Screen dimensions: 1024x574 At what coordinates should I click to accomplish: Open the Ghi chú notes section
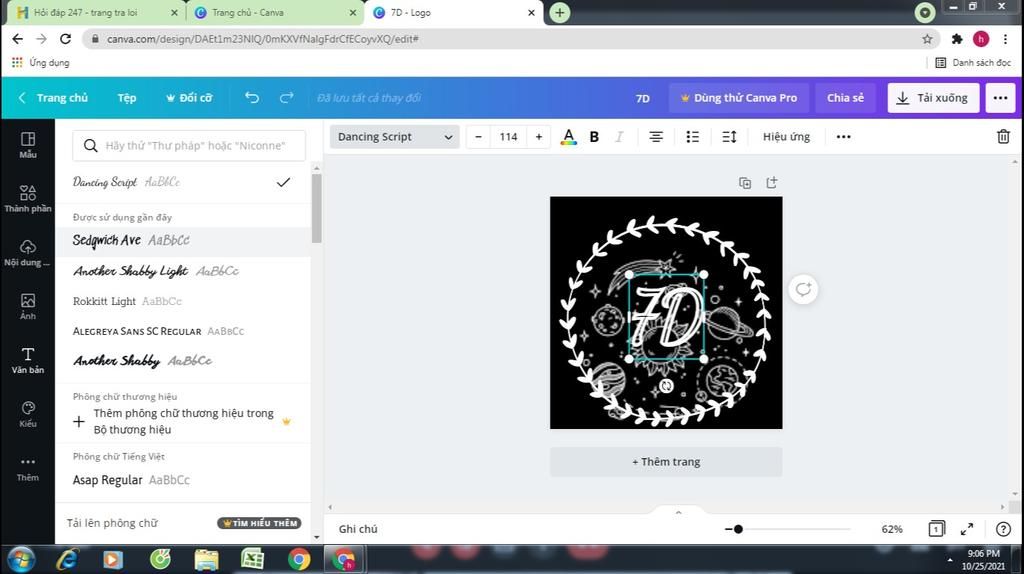(x=358, y=529)
